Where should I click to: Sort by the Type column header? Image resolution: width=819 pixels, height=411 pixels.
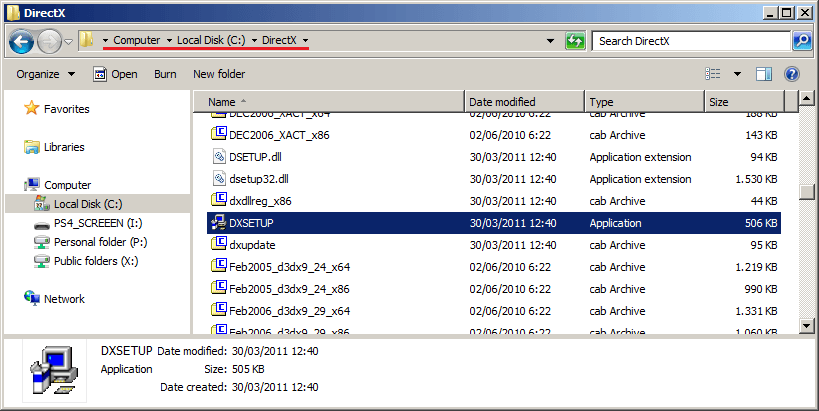tap(645, 102)
